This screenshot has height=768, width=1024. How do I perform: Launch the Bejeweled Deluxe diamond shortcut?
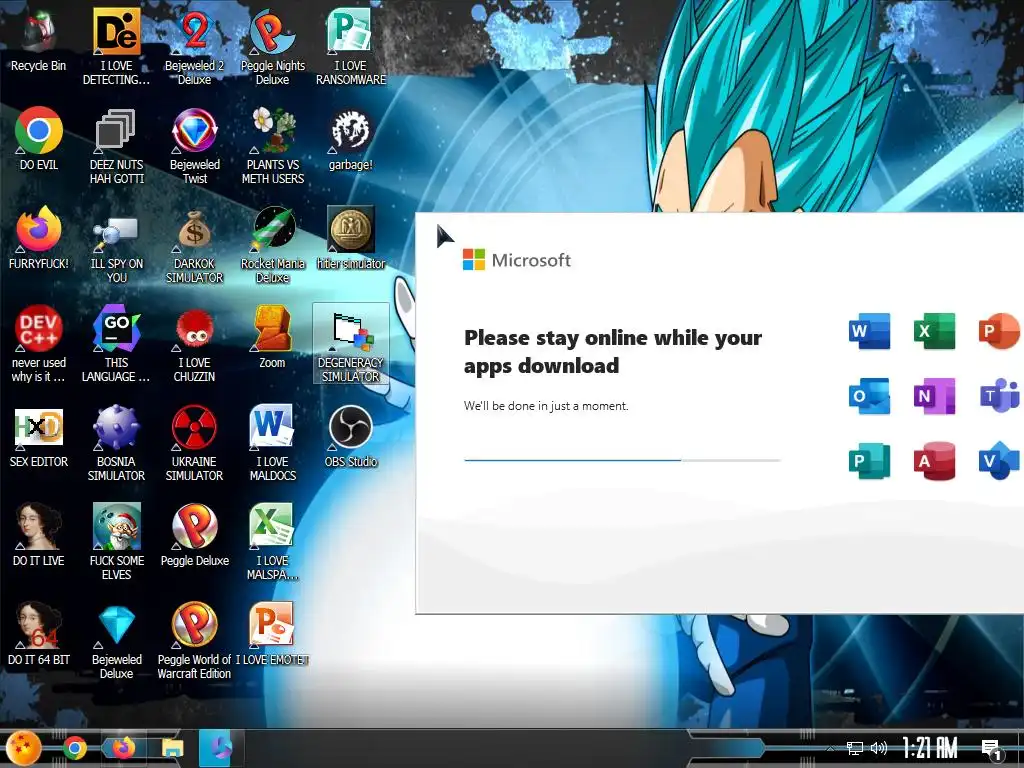[x=116, y=641]
